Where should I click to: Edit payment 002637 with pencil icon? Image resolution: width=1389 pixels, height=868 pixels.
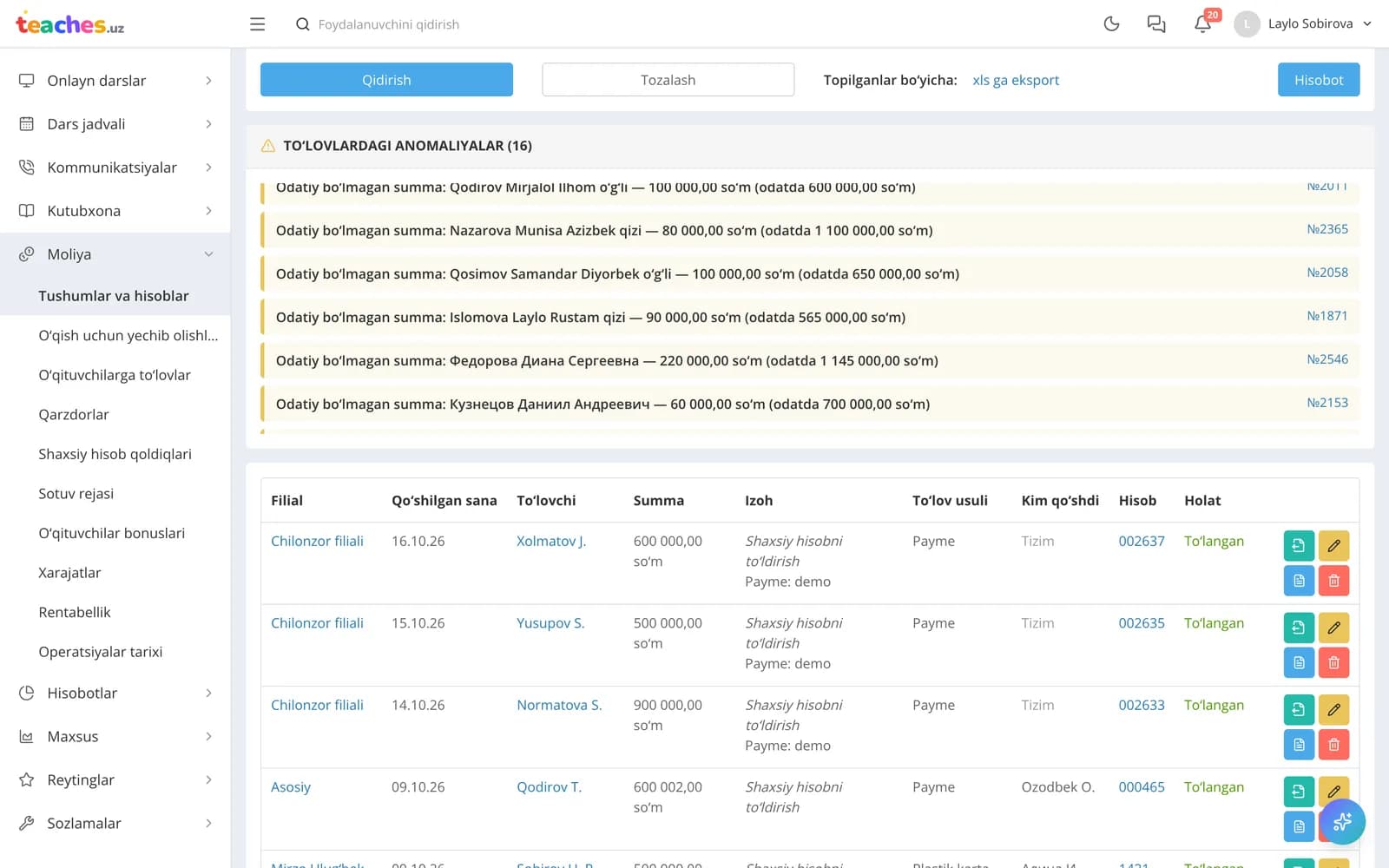pyautogui.click(x=1333, y=545)
